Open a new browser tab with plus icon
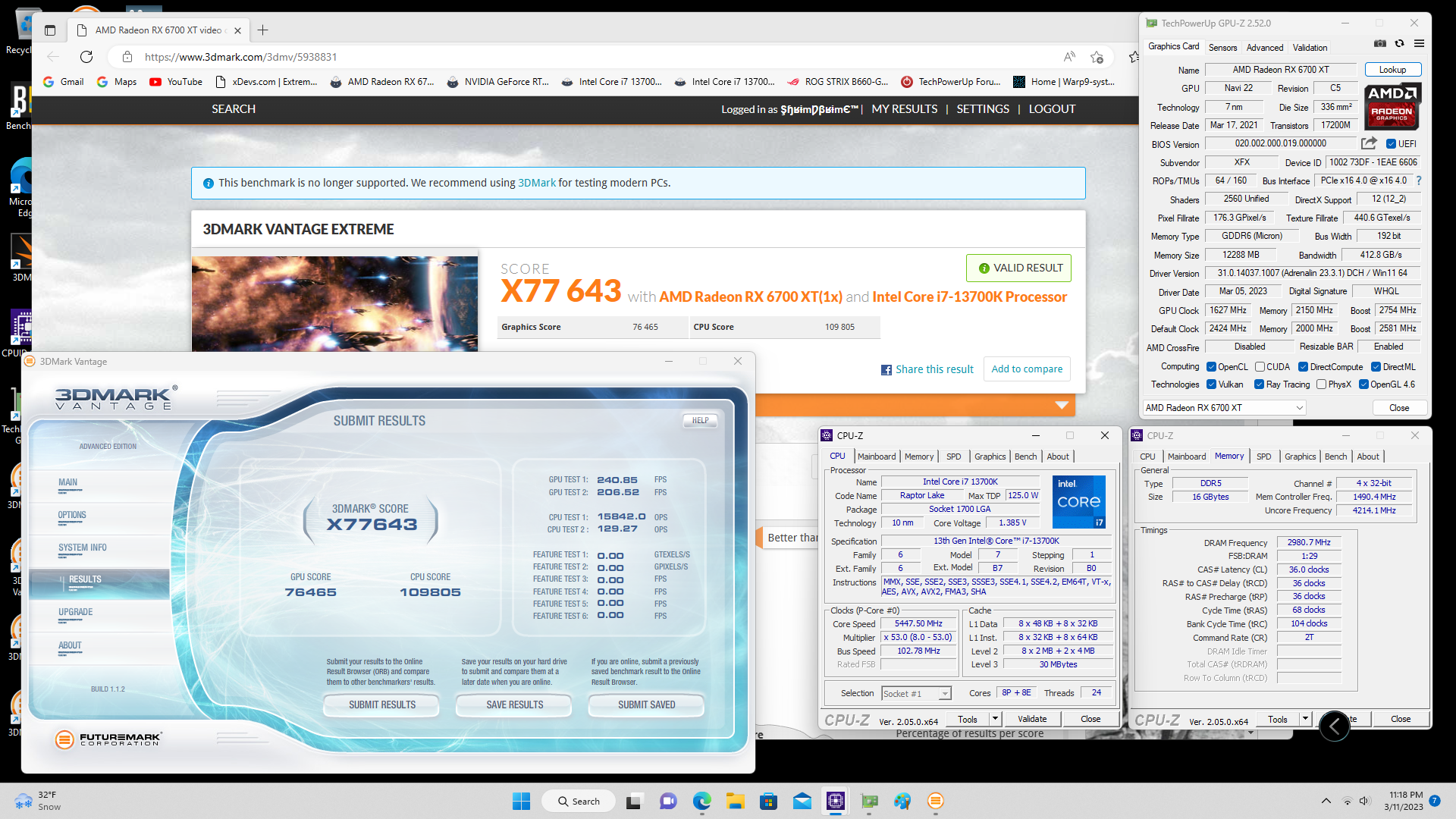Screen dimensions: 1456x819 263,30
